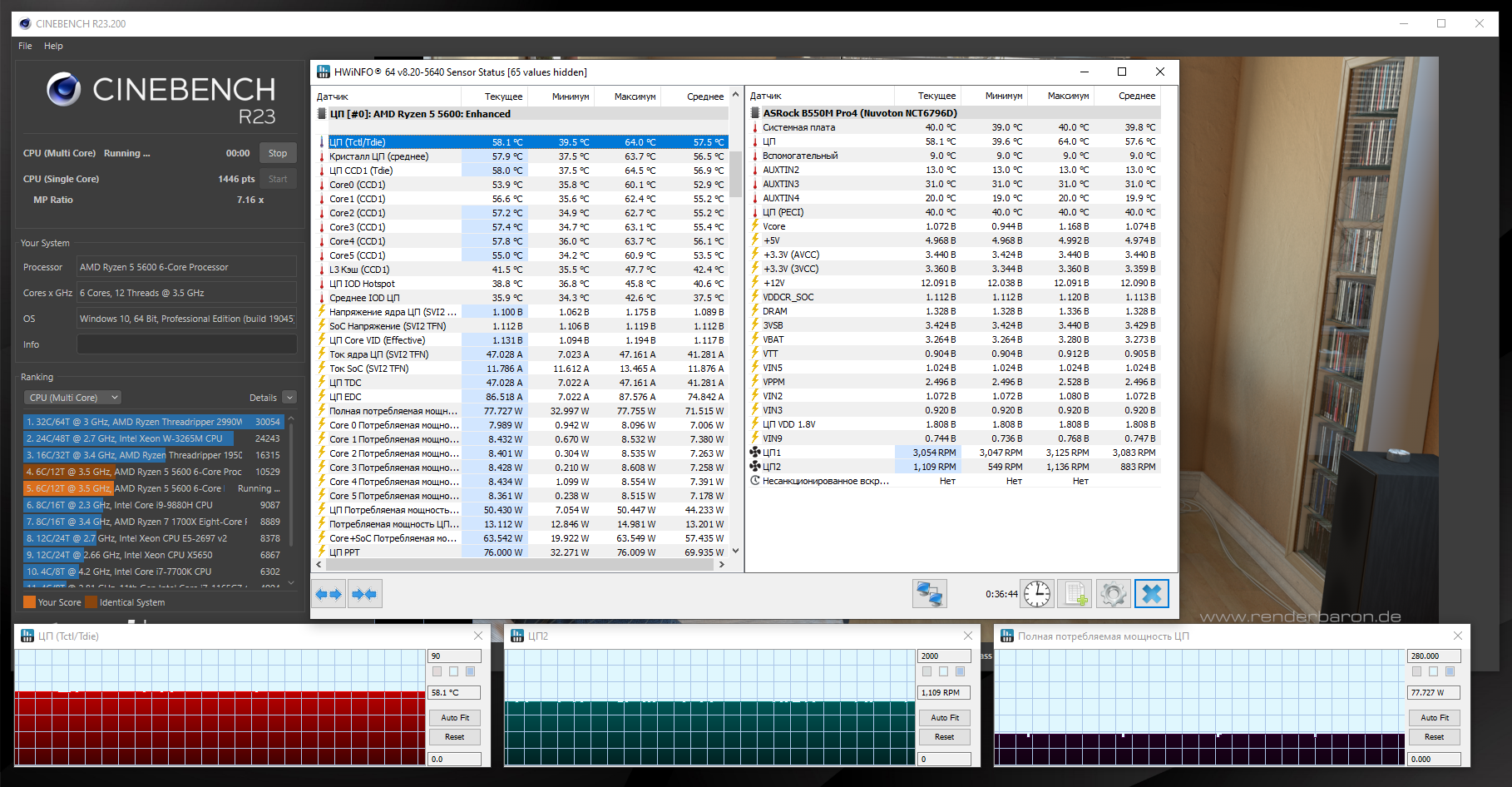This screenshot has width=1512, height=787.
Task: Click the collapse layout arrows icon in HWiNFO
Action: tap(364, 594)
